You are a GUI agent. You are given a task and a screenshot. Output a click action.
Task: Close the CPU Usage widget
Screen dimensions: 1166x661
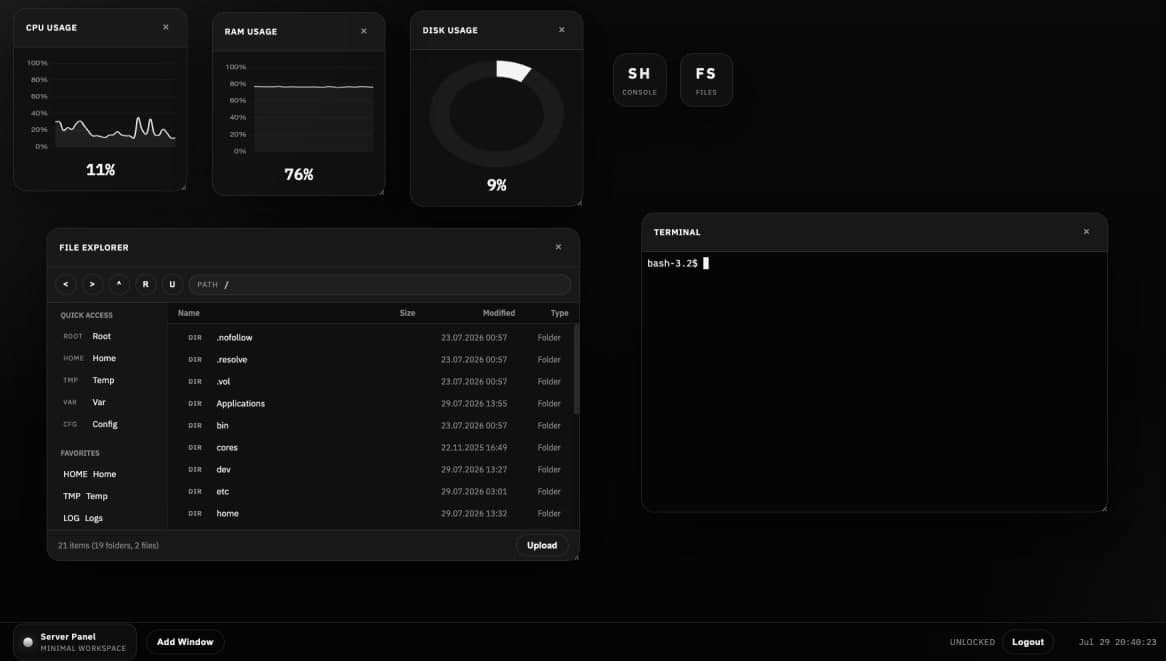pyautogui.click(x=166, y=28)
